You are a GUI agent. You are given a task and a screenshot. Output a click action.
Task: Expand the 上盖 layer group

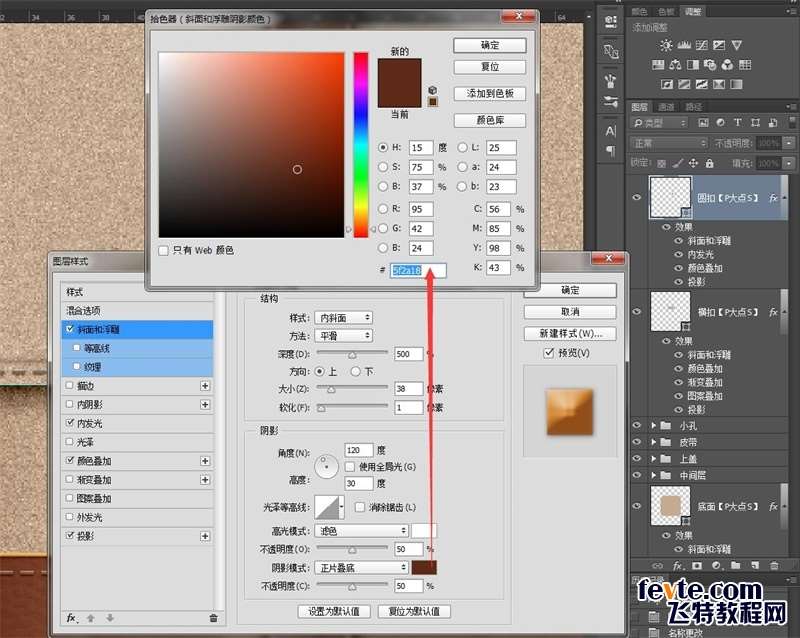pyautogui.click(x=654, y=458)
